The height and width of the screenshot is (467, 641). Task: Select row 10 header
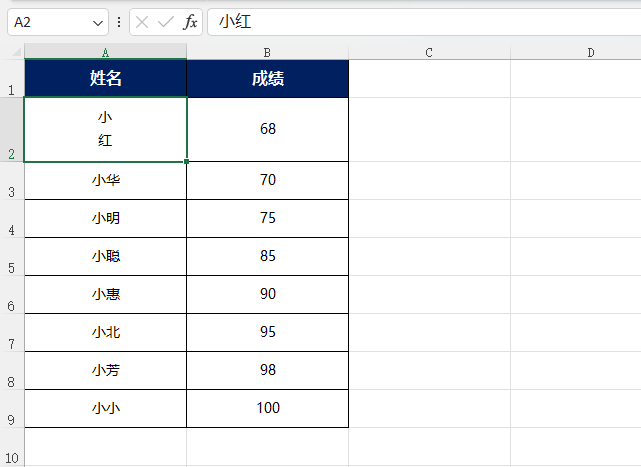click(x=12, y=447)
